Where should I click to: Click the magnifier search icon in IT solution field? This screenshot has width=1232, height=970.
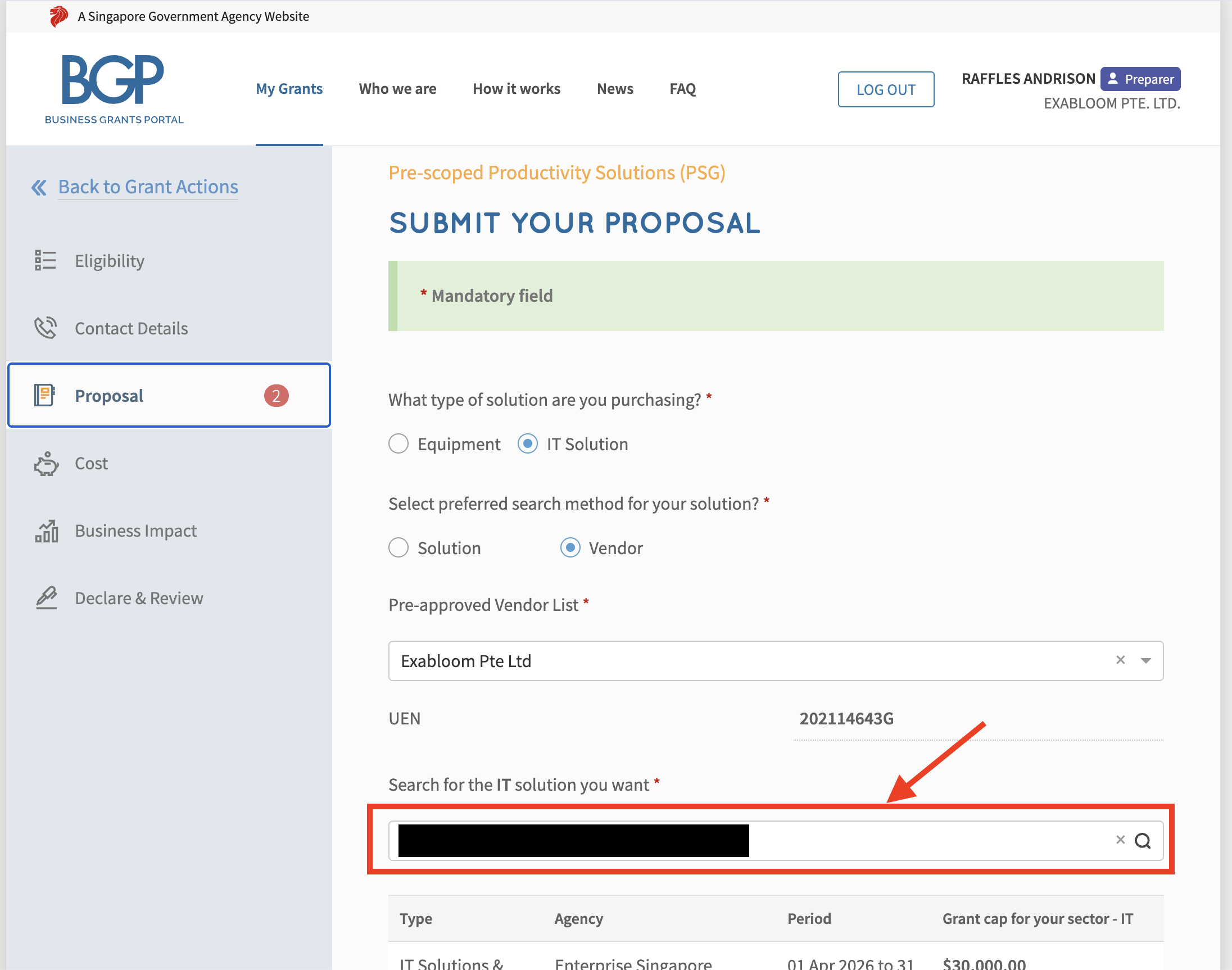1143,841
